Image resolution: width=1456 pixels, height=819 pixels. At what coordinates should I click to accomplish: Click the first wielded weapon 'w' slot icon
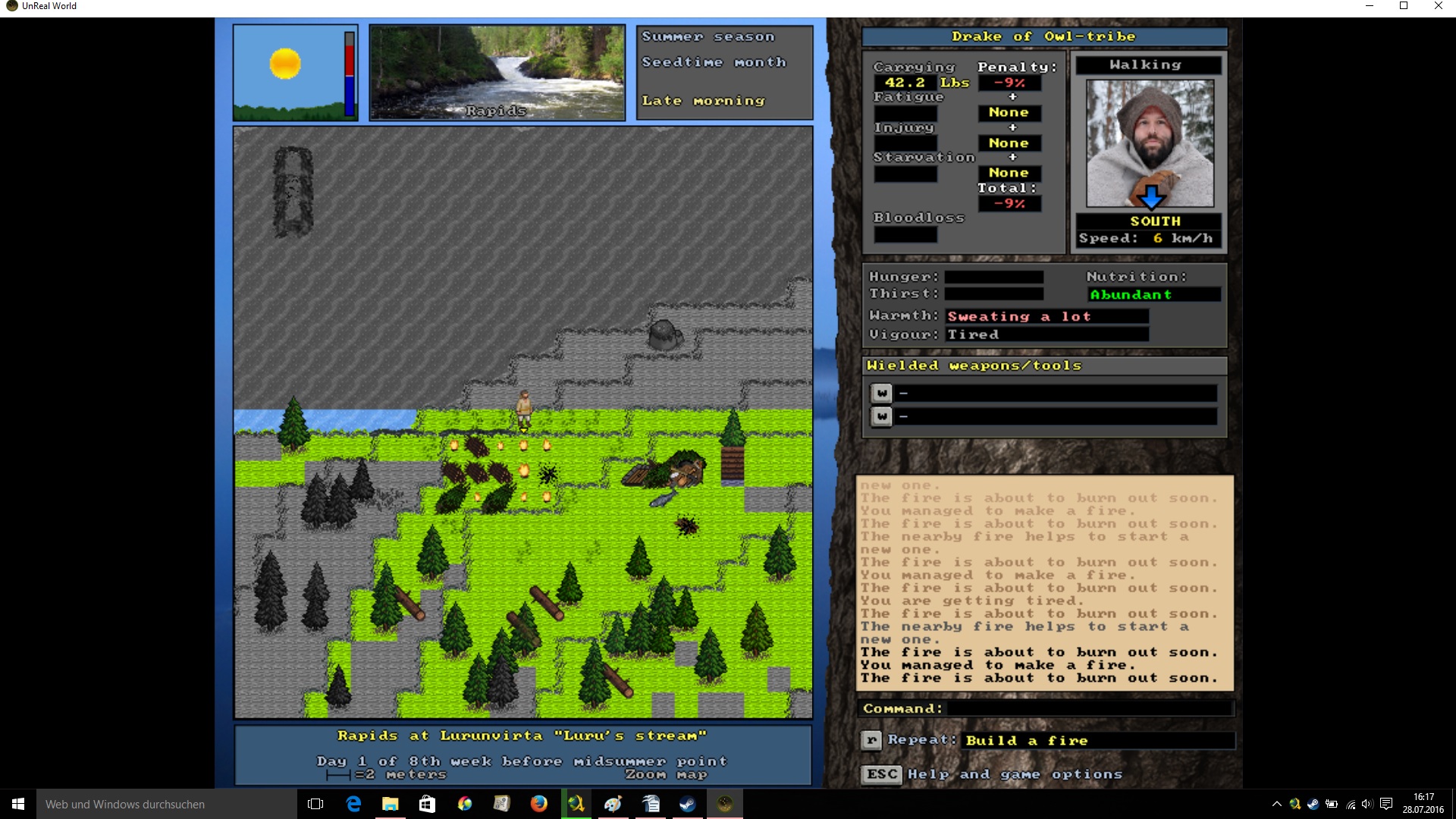pyautogui.click(x=881, y=393)
